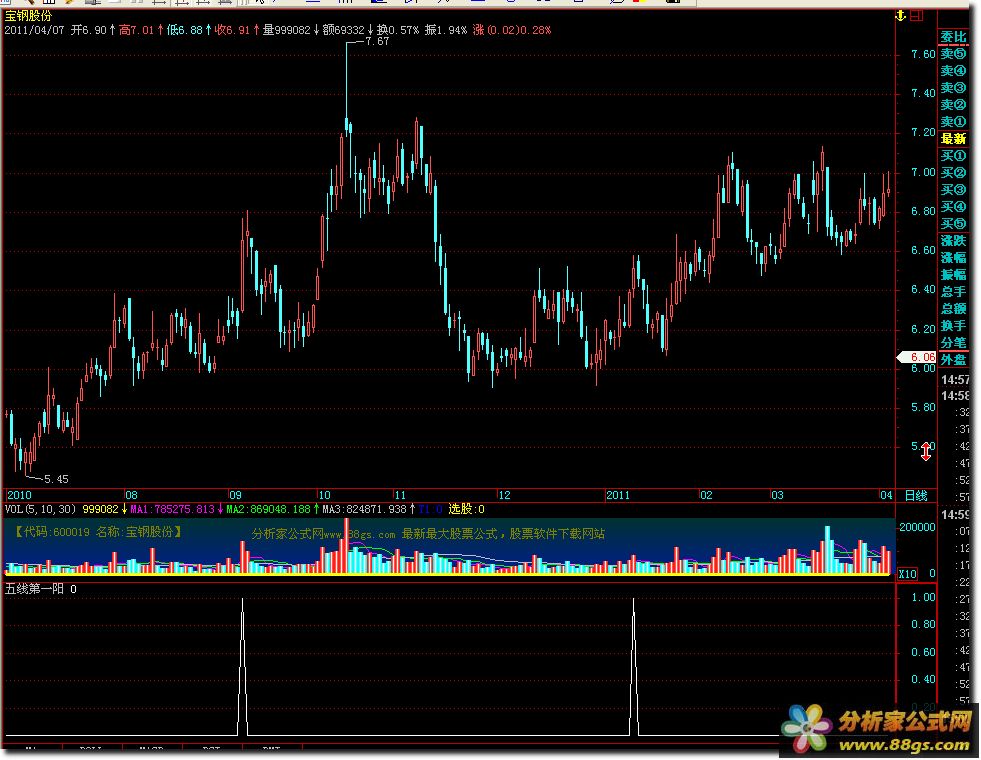Click the 日线 period label
981x760 pixels.
tap(916, 495)
